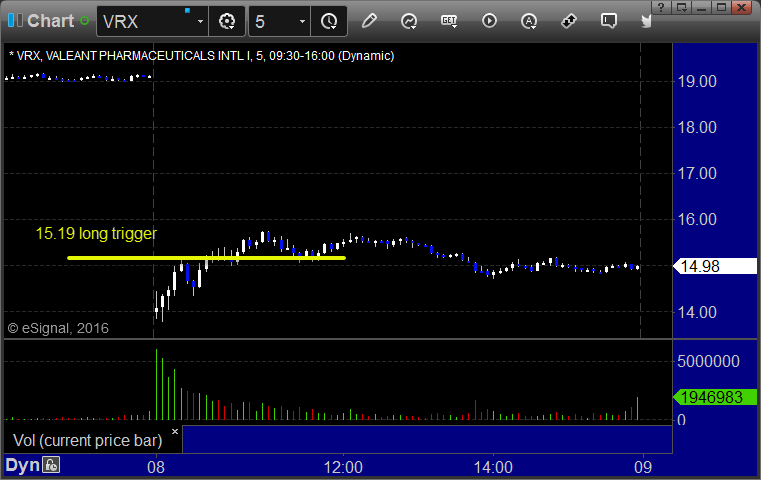Screen dimensions: 761x480
Task: Click the 5000000 volume axis label
Action: pyautogui.click(x=708, y=361)
